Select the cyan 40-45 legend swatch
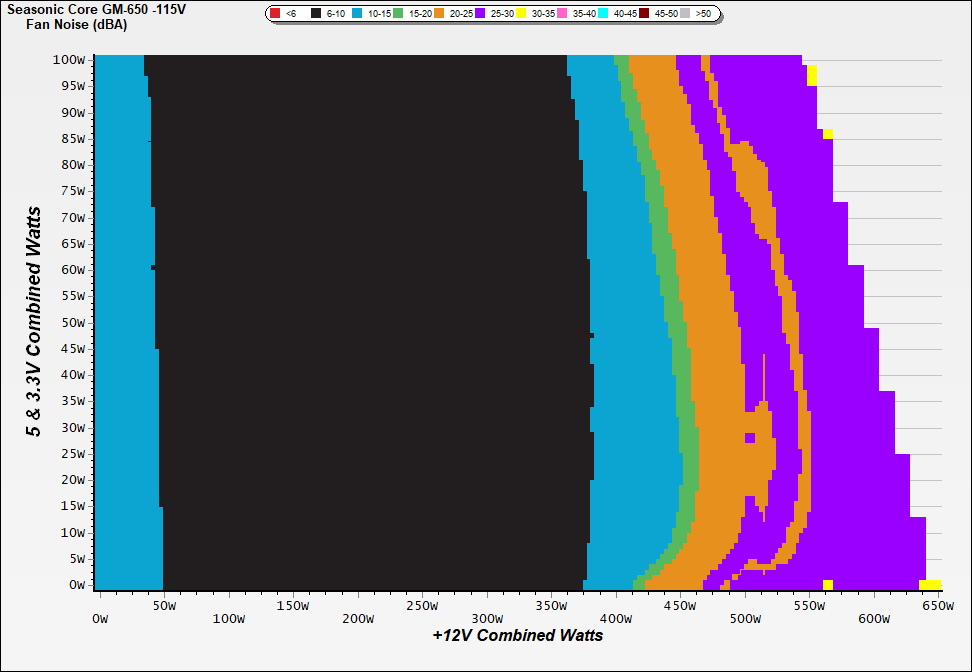The height and width of the screenshot is (672, 972). coord(603,14)
